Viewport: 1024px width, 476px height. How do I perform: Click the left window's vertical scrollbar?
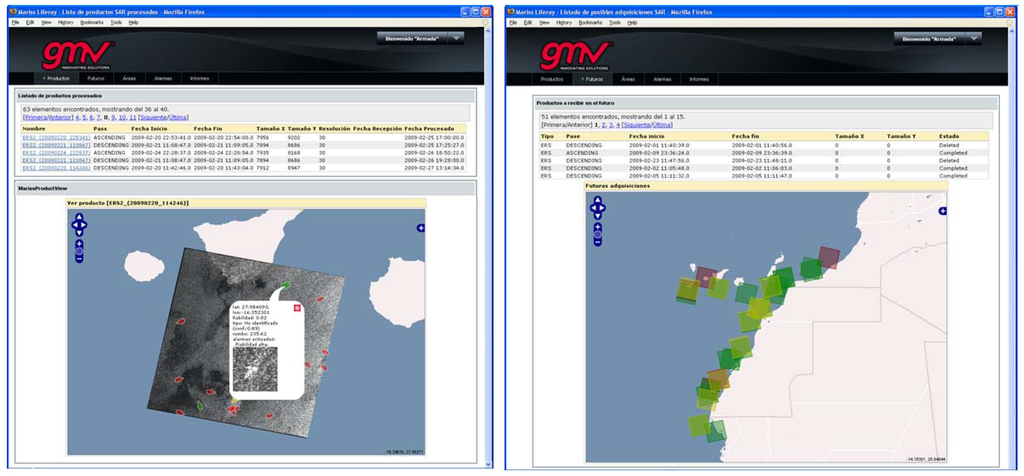pyautogui.click(x=487, y=245)
